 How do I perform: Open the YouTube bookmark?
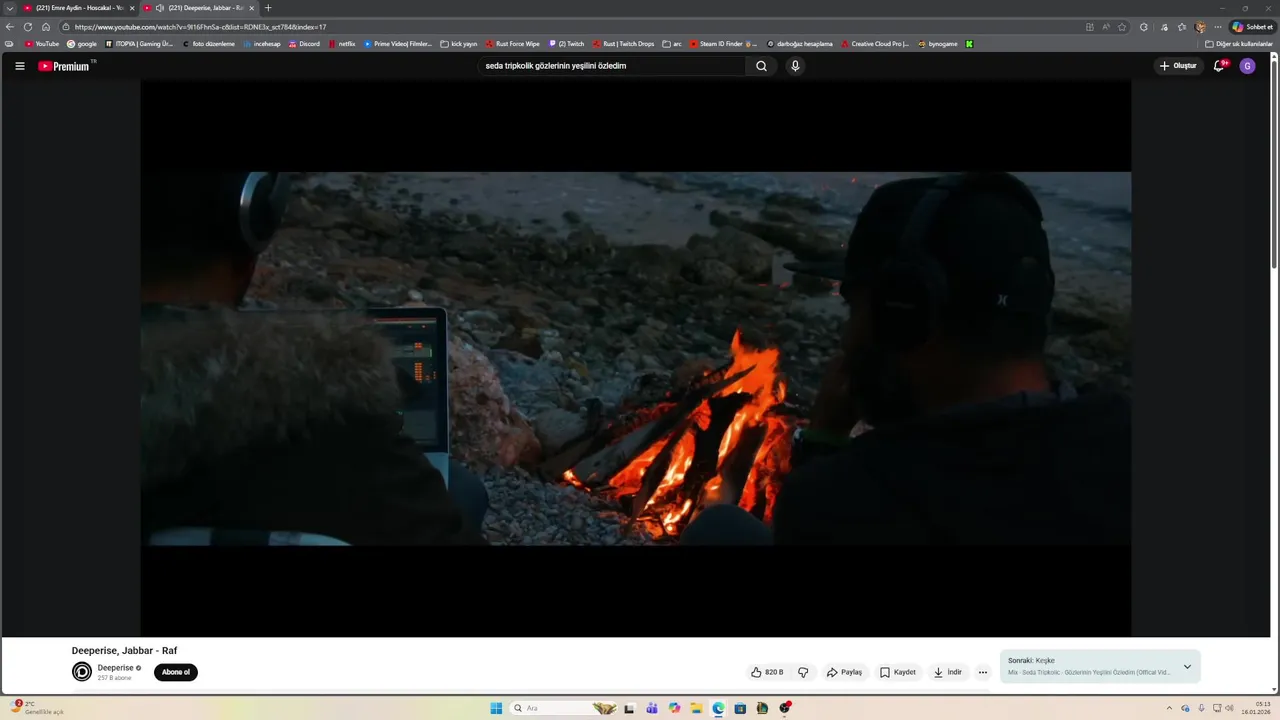(42, 44)
